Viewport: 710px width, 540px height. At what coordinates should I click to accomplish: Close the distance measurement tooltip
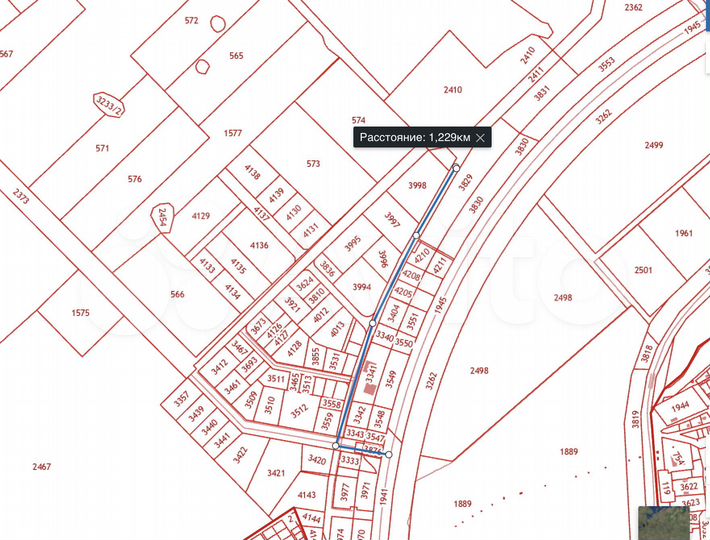pos(481,137)
